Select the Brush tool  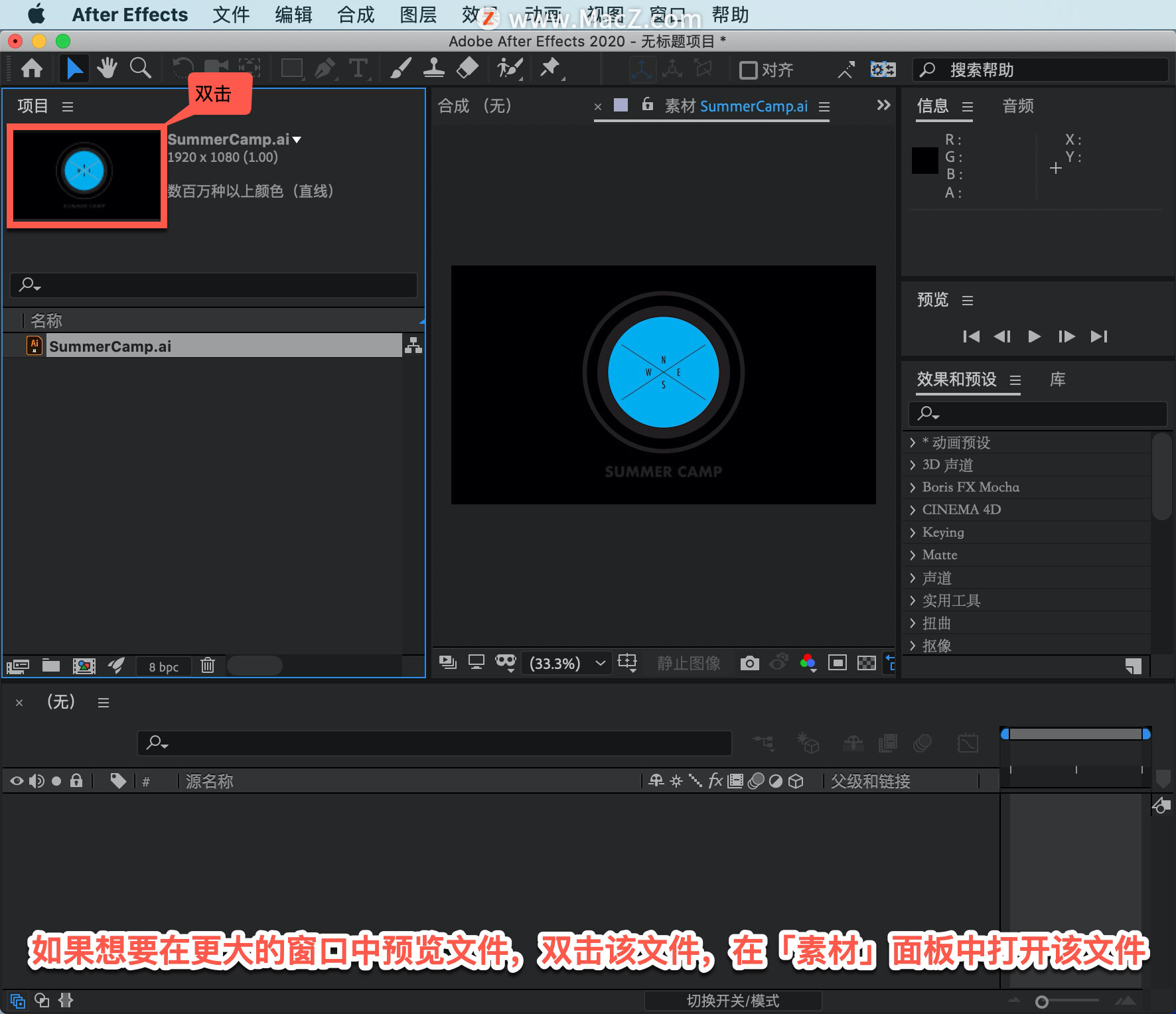click(400, 68)
